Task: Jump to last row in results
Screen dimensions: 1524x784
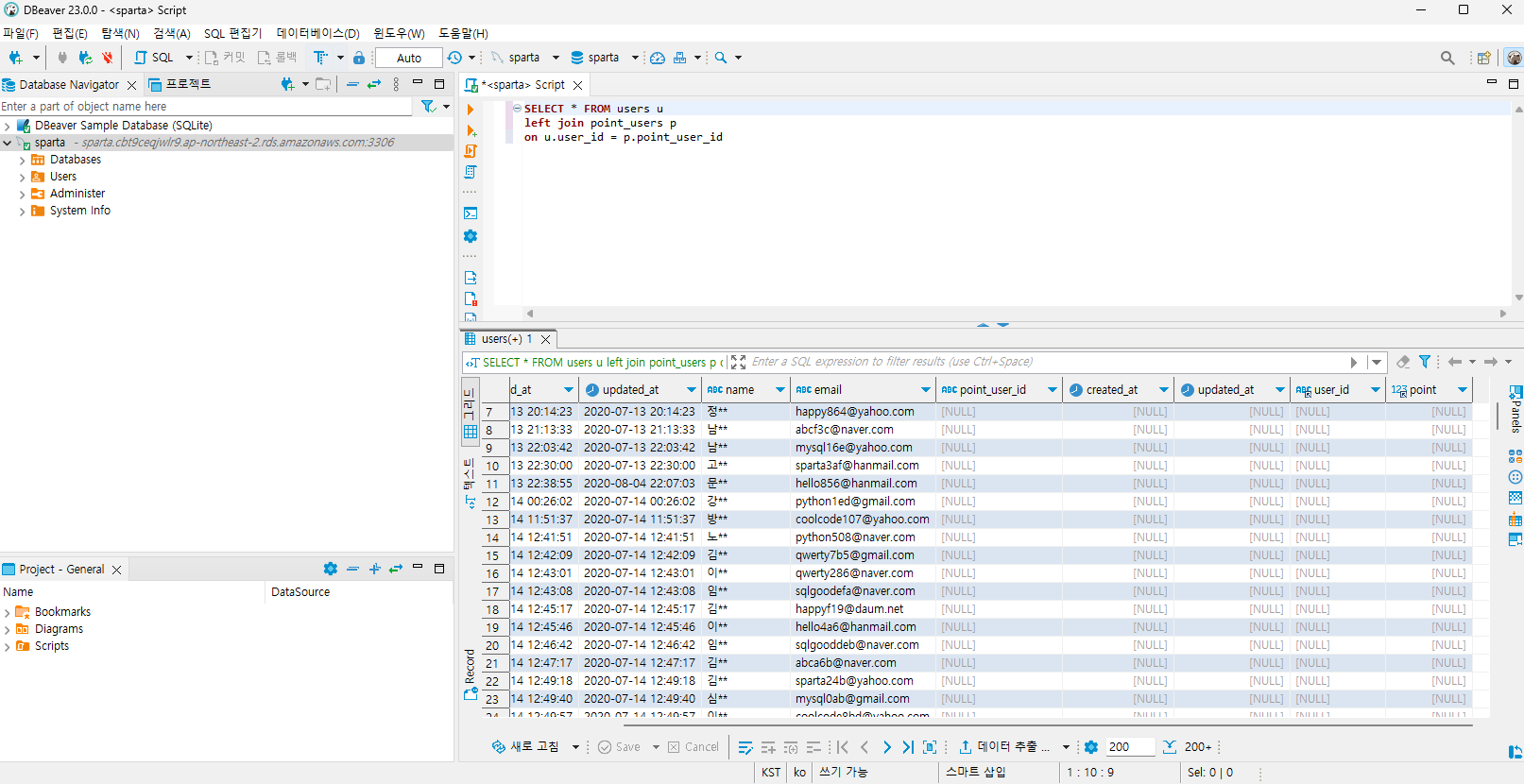Action: coord(908,747)
